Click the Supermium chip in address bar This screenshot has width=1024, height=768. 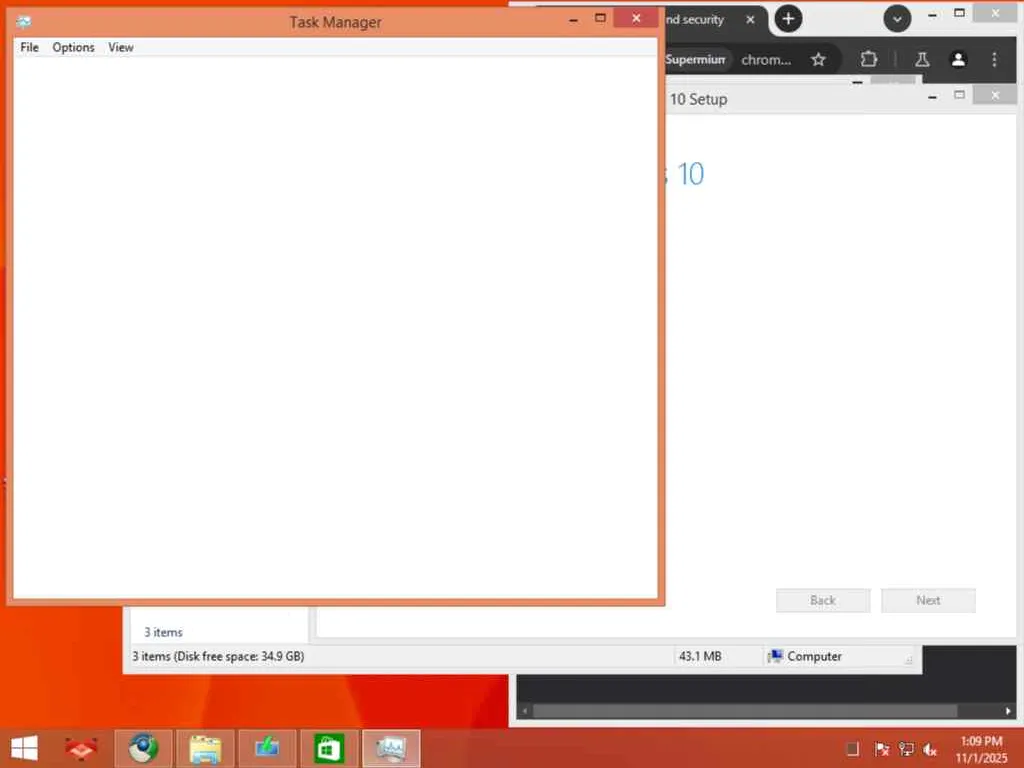pyautogui.click(x=696, y=59)
